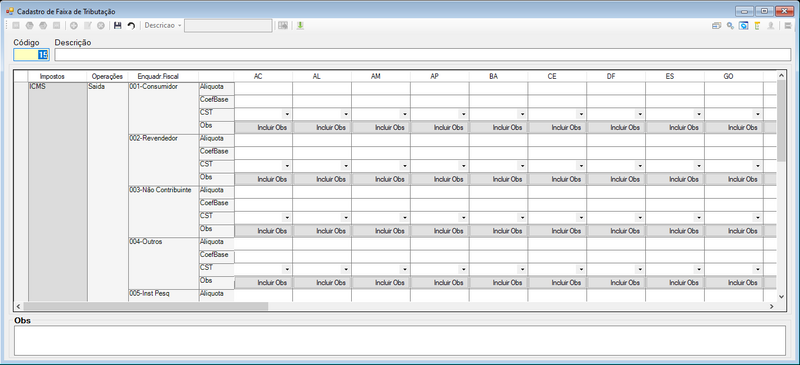Screen dimensions: 800x365
Task: Click Aliquota cell for 001-Consumidor under AC
Action: click(263, 88)
